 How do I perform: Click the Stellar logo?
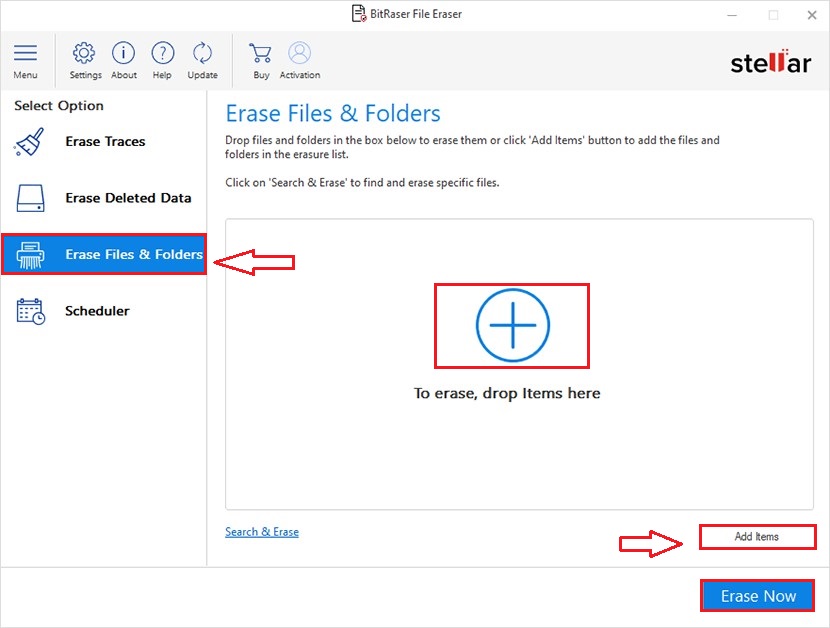pos(770,62)
